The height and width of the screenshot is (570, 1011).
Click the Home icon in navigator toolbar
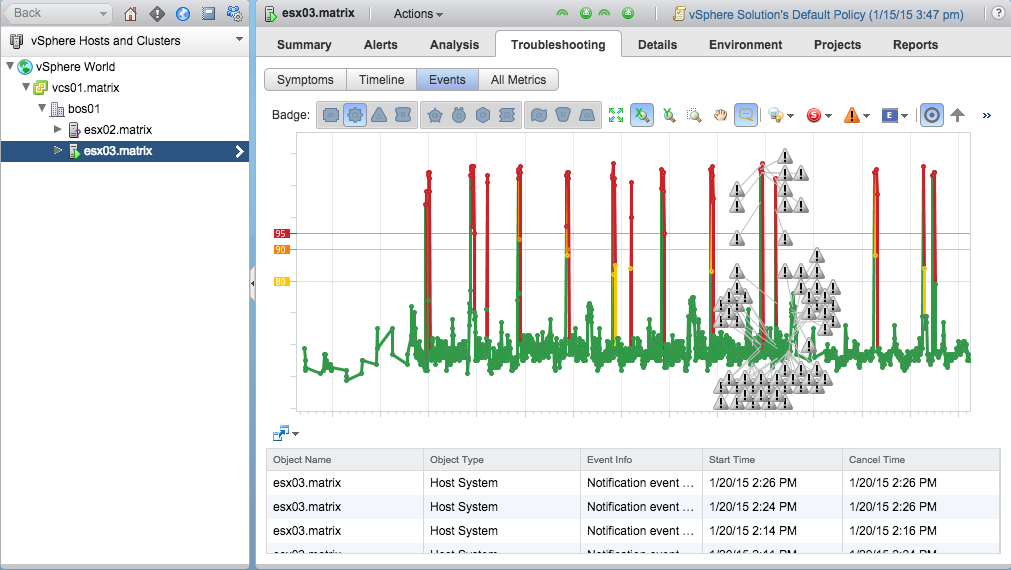pos(130,14)
